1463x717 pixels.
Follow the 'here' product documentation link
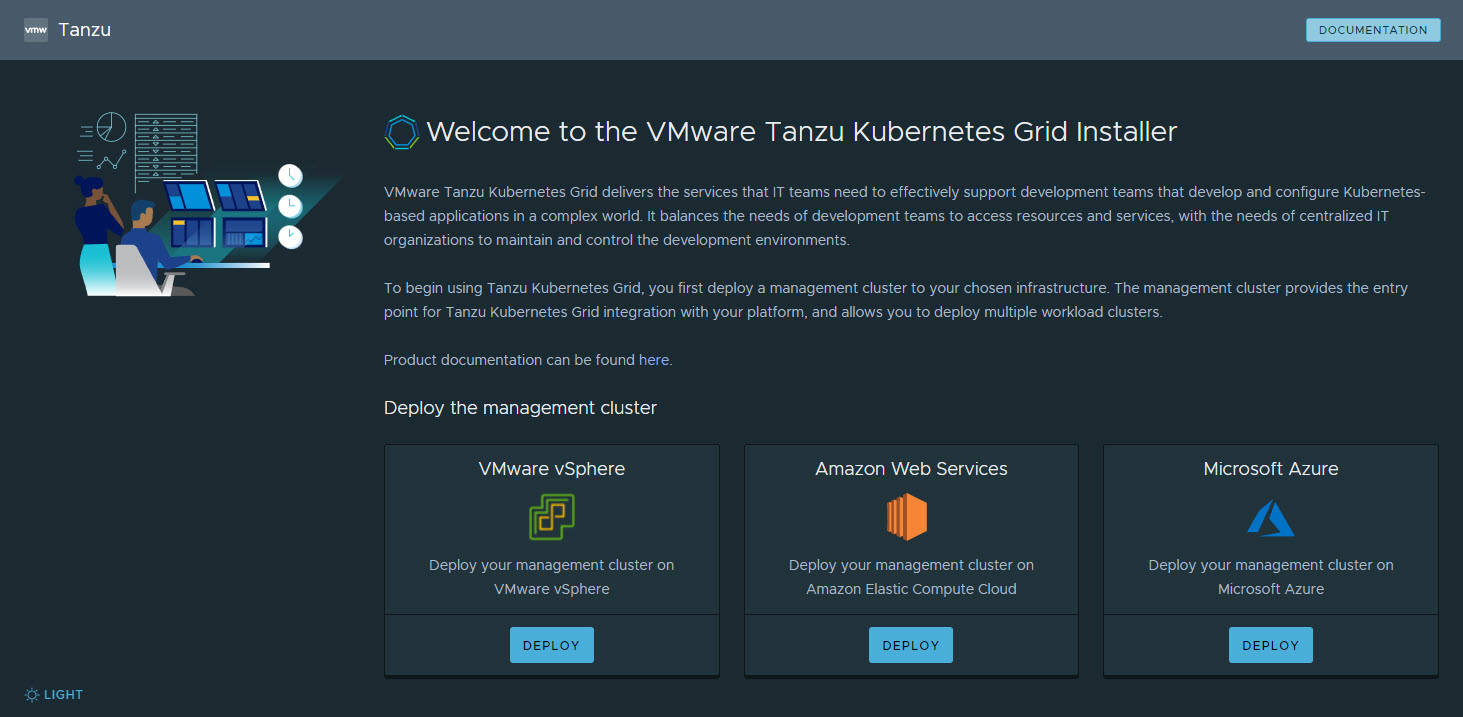tap(654, 360)
